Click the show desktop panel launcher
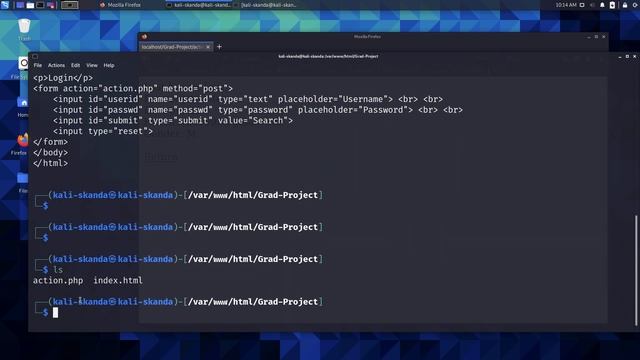This screenshot has width=640, height=360. (x=20, y=5)
